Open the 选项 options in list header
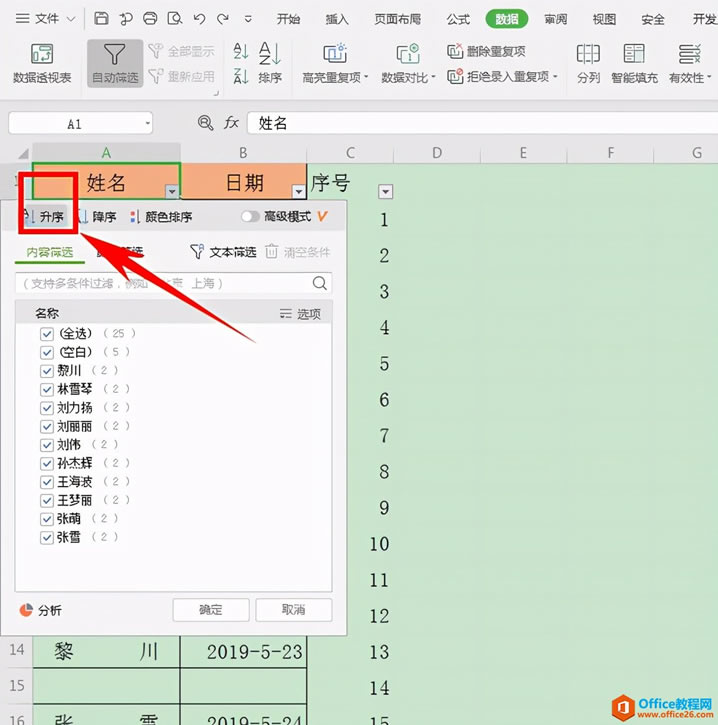718x725 pixels. (x=300, y=314)
